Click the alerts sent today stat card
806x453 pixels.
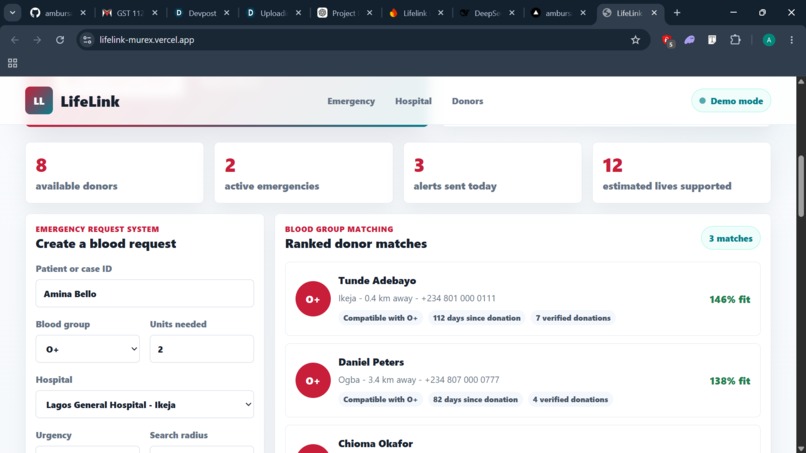click(x=492, y=173)
